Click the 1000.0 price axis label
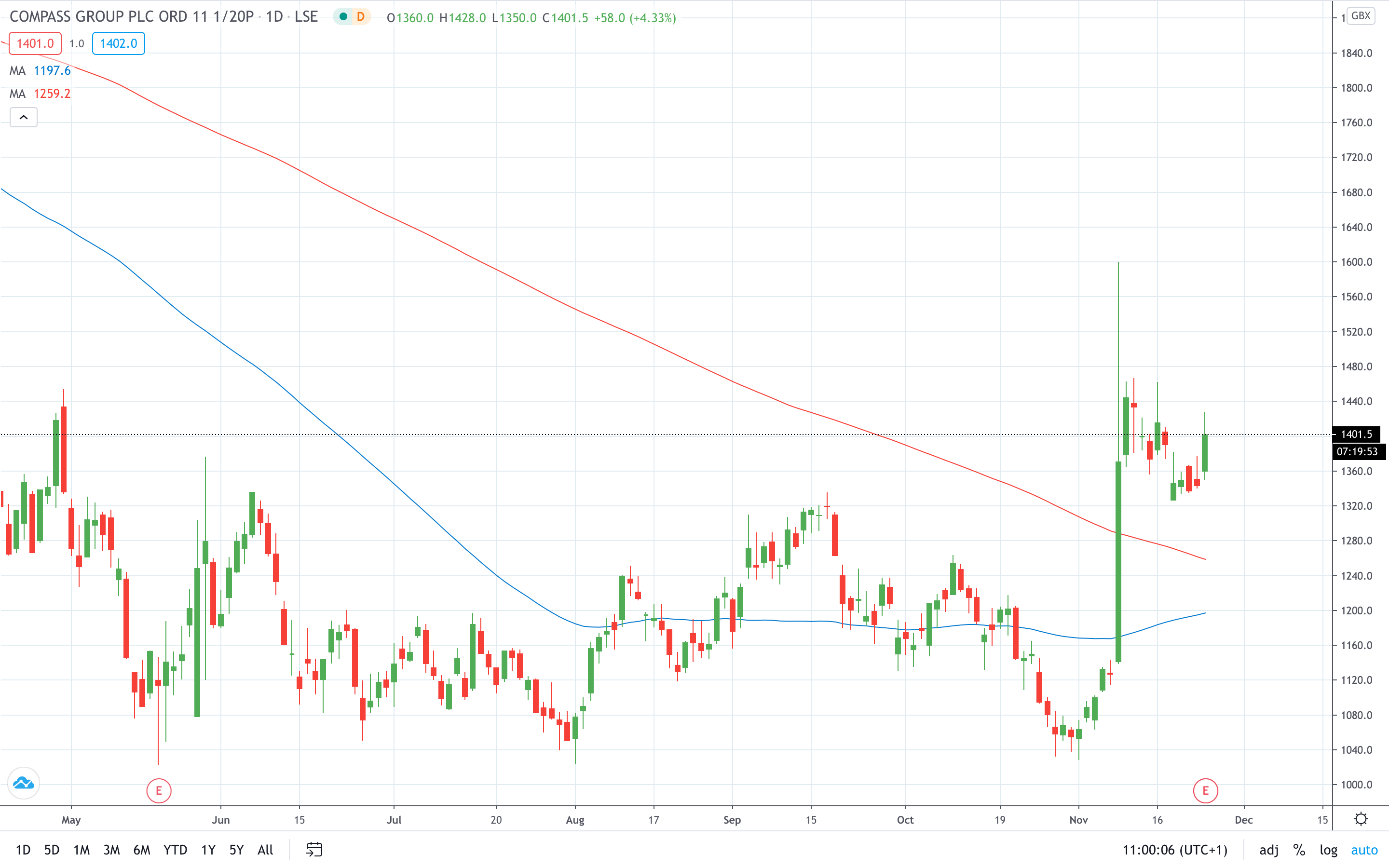The image size is (1389, 868). (1356, 784)
